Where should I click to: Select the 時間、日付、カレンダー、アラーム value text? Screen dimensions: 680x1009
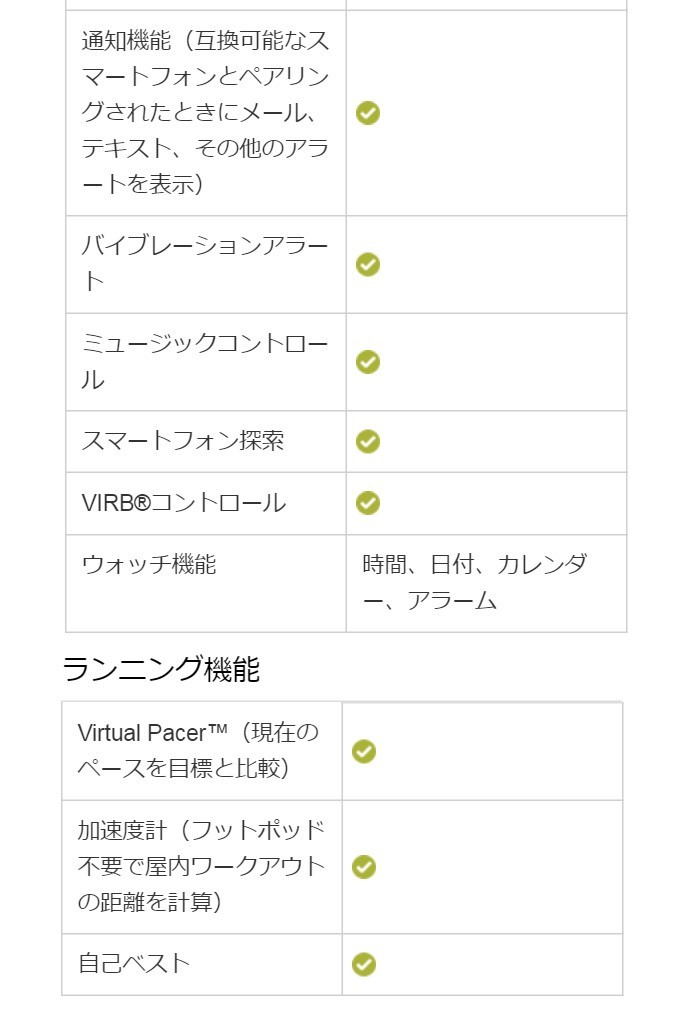tap(475, 583)
